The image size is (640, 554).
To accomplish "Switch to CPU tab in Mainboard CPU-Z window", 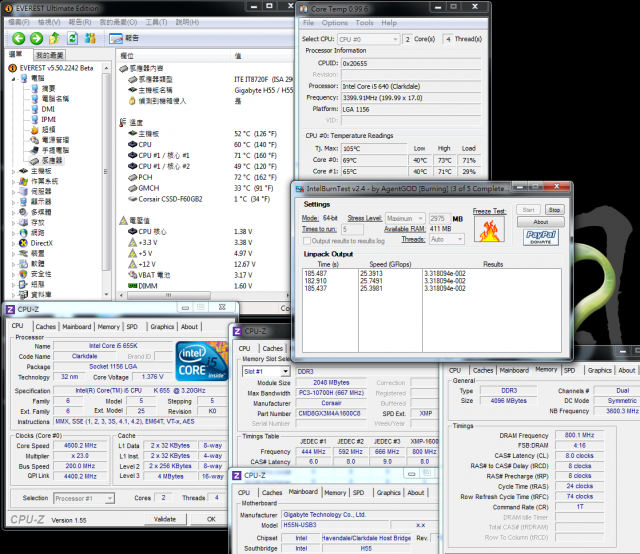I will tap(244, 493).
